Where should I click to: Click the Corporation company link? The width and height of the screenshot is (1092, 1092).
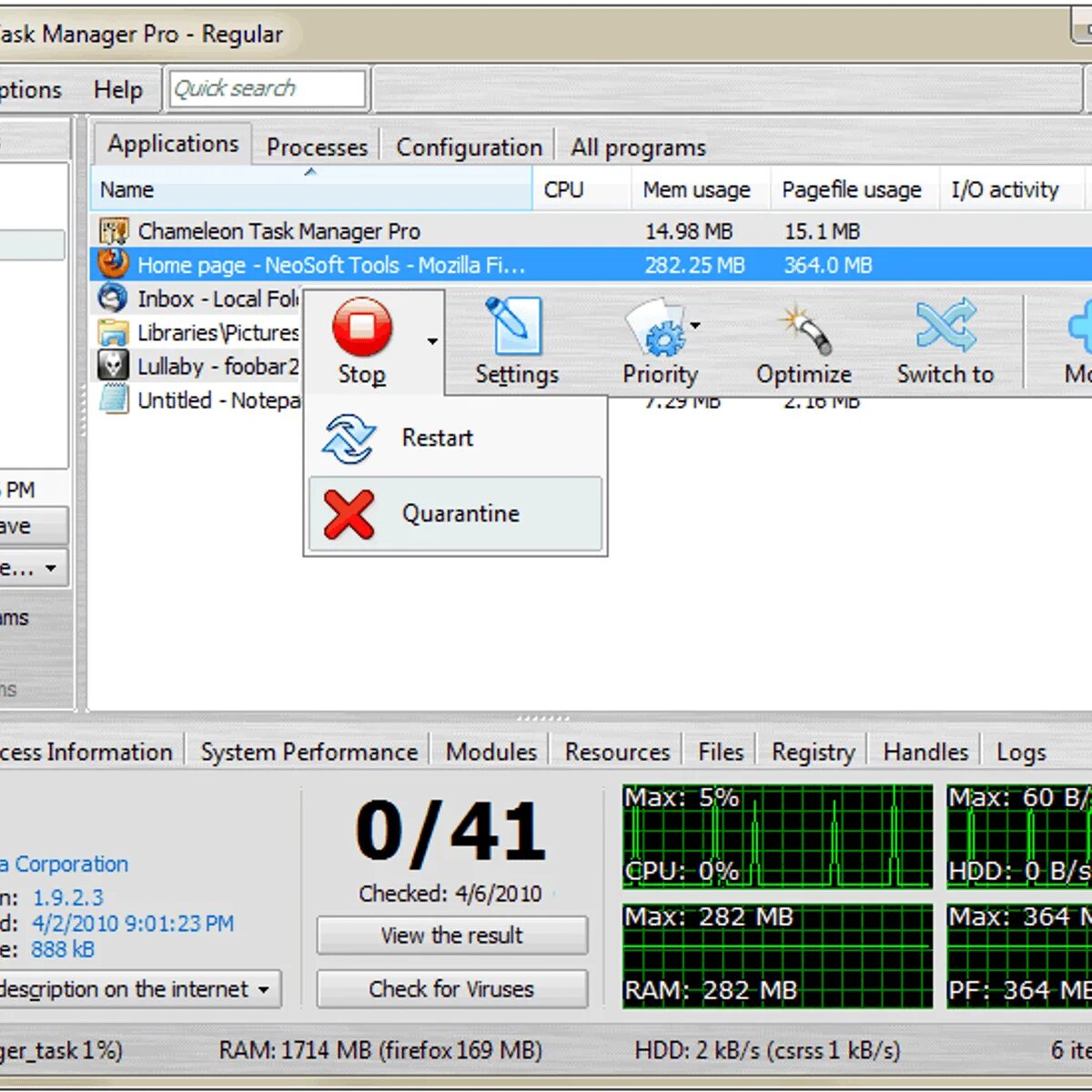pos(64,864)
